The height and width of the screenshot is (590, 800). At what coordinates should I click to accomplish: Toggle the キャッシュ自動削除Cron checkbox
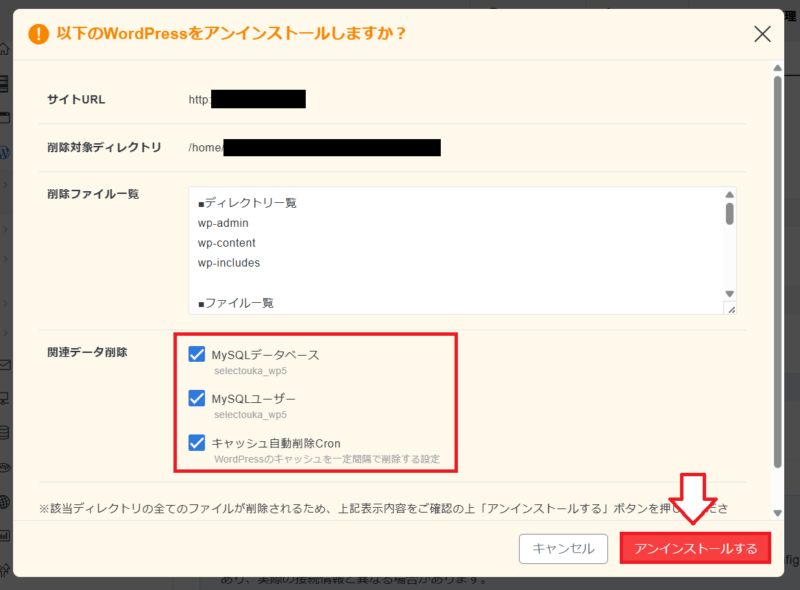196,442
